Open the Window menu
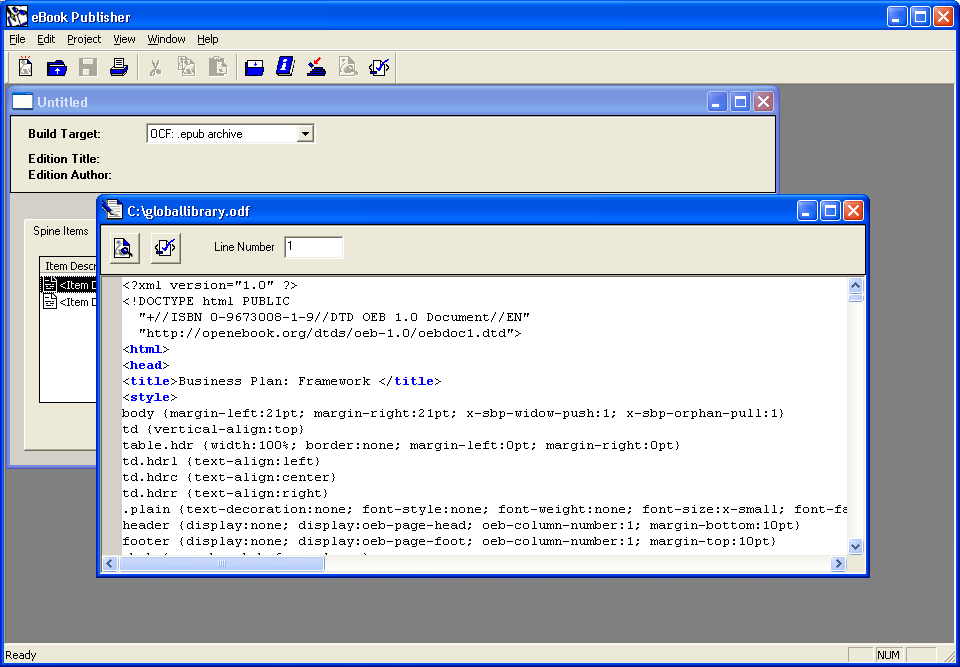This screenshot has width=960, height=667. (x=166, y=39)
